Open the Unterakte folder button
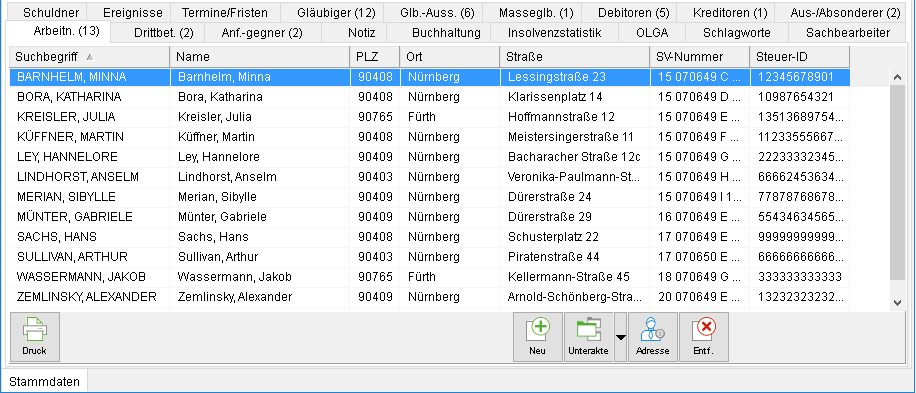This screenshot has width=916, height=393. [589, 337]
